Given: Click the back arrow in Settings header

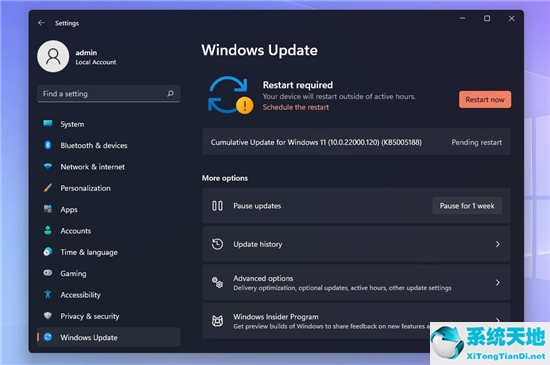Looking at the screenshot, I should 41,23.
